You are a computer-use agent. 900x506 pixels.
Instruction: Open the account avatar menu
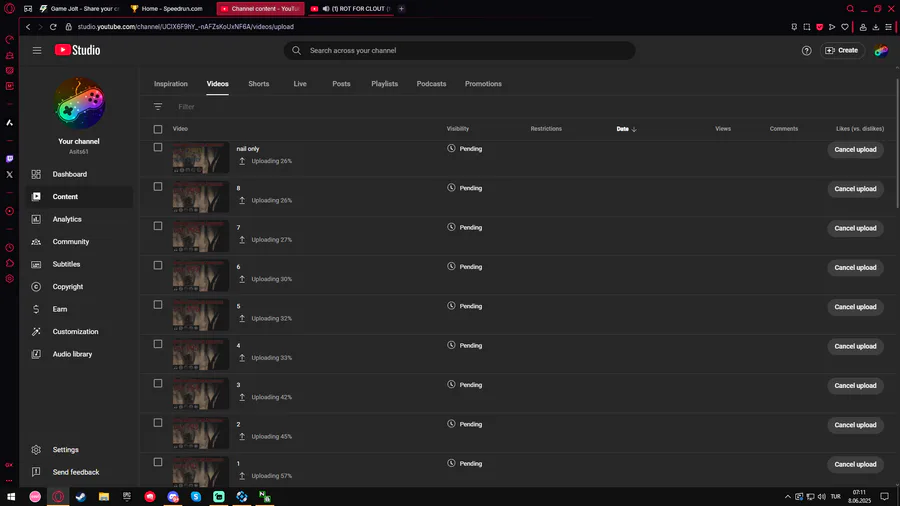[881, 50]
